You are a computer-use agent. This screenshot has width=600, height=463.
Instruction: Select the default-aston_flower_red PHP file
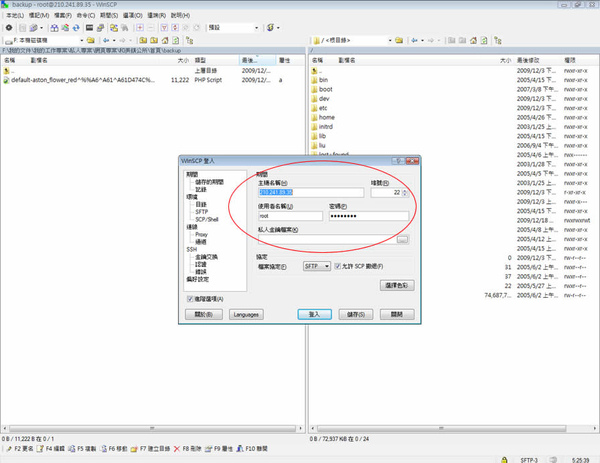[x=83, y=80]
